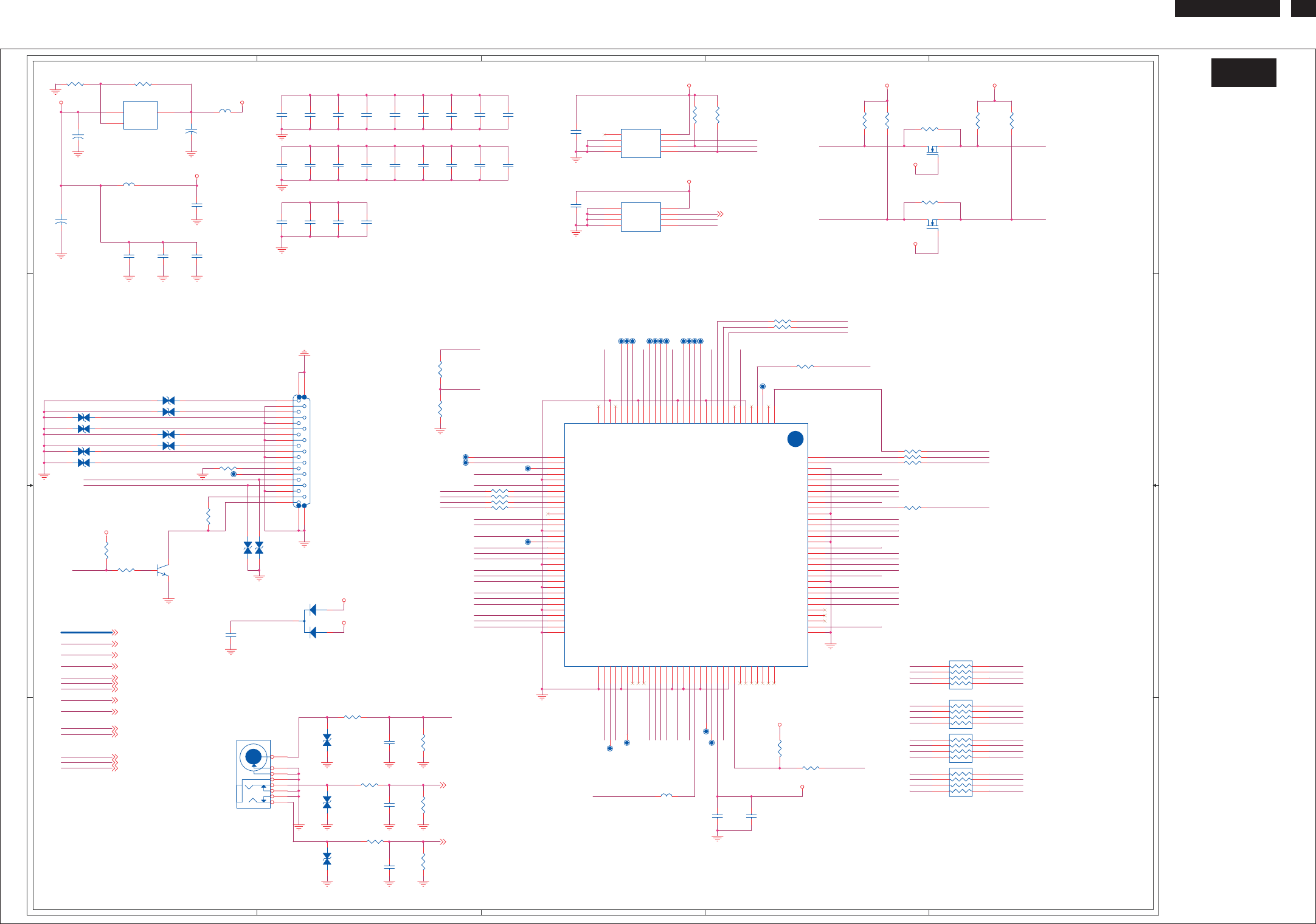The height and width of the screenshot is (924, 1316).
Task: Click the upper small IC box at top center
Action: pyautogui.click(x=640, y=143)
